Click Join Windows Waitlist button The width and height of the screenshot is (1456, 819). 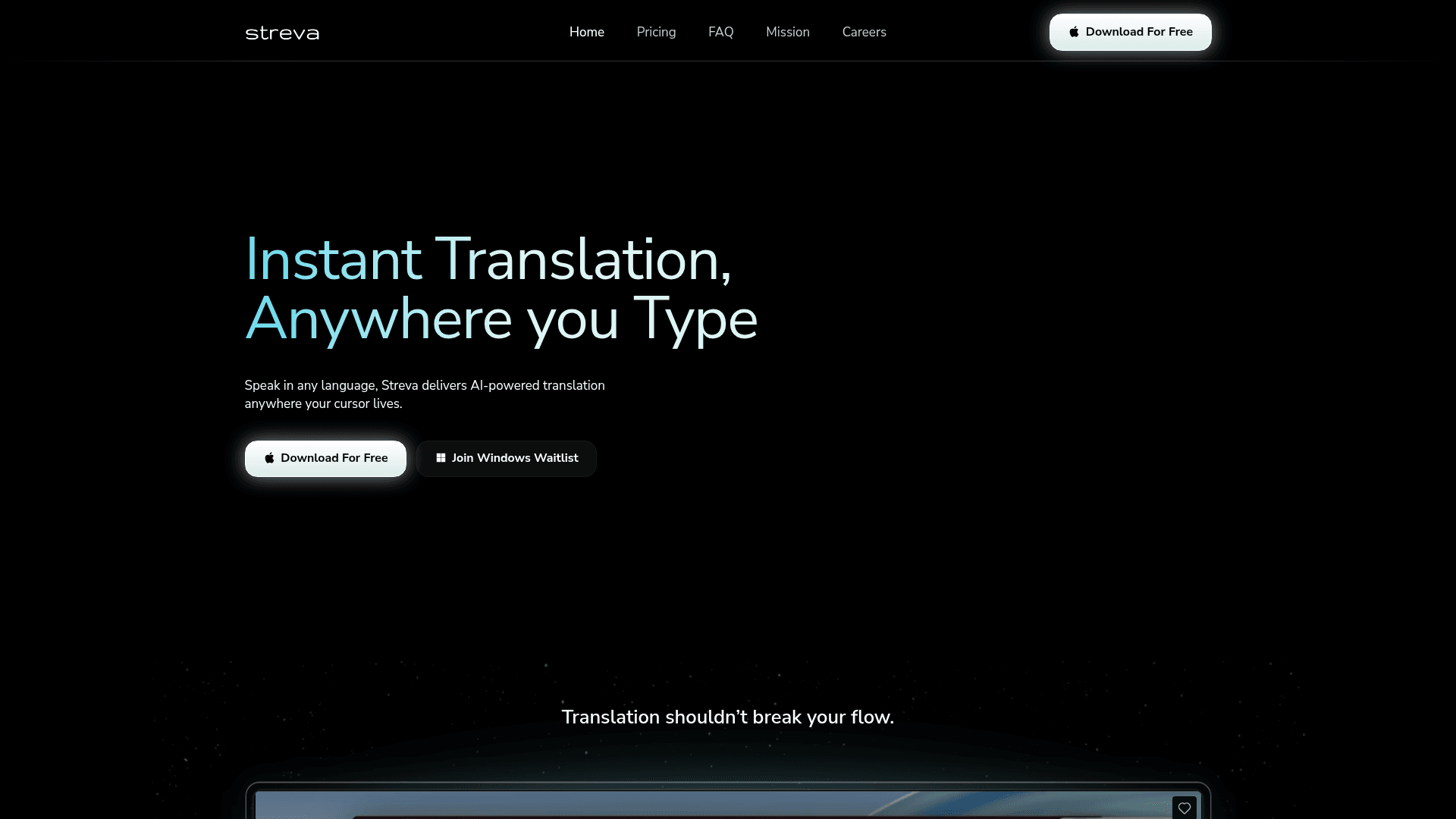click(x=507, y=458)
